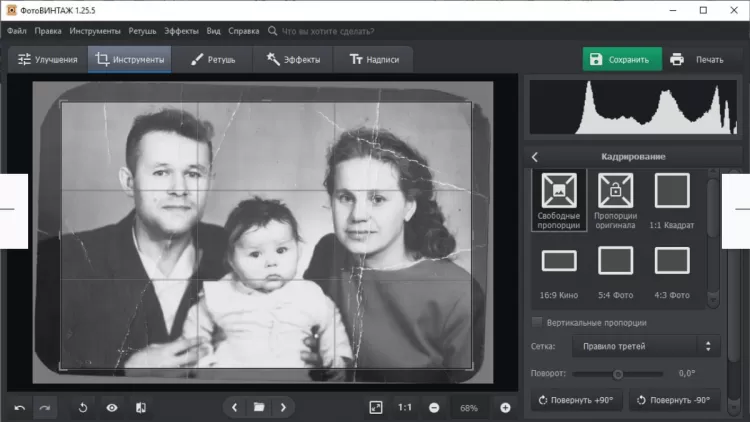The image size is (750, 422).
Task: Select the 5:4 Фото crop preset
Action: [616, 273]
